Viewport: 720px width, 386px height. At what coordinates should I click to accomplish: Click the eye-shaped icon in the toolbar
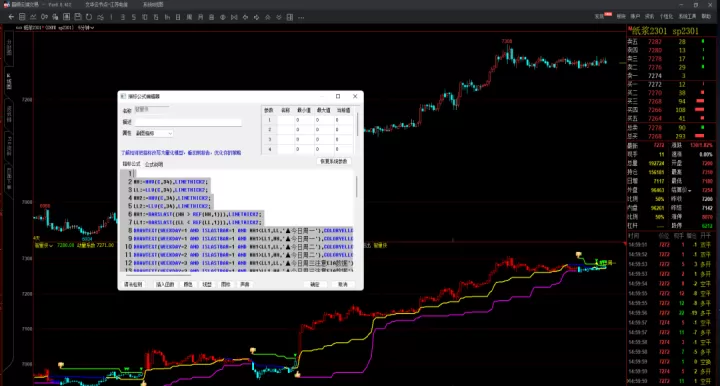click(x=223, y=17)
